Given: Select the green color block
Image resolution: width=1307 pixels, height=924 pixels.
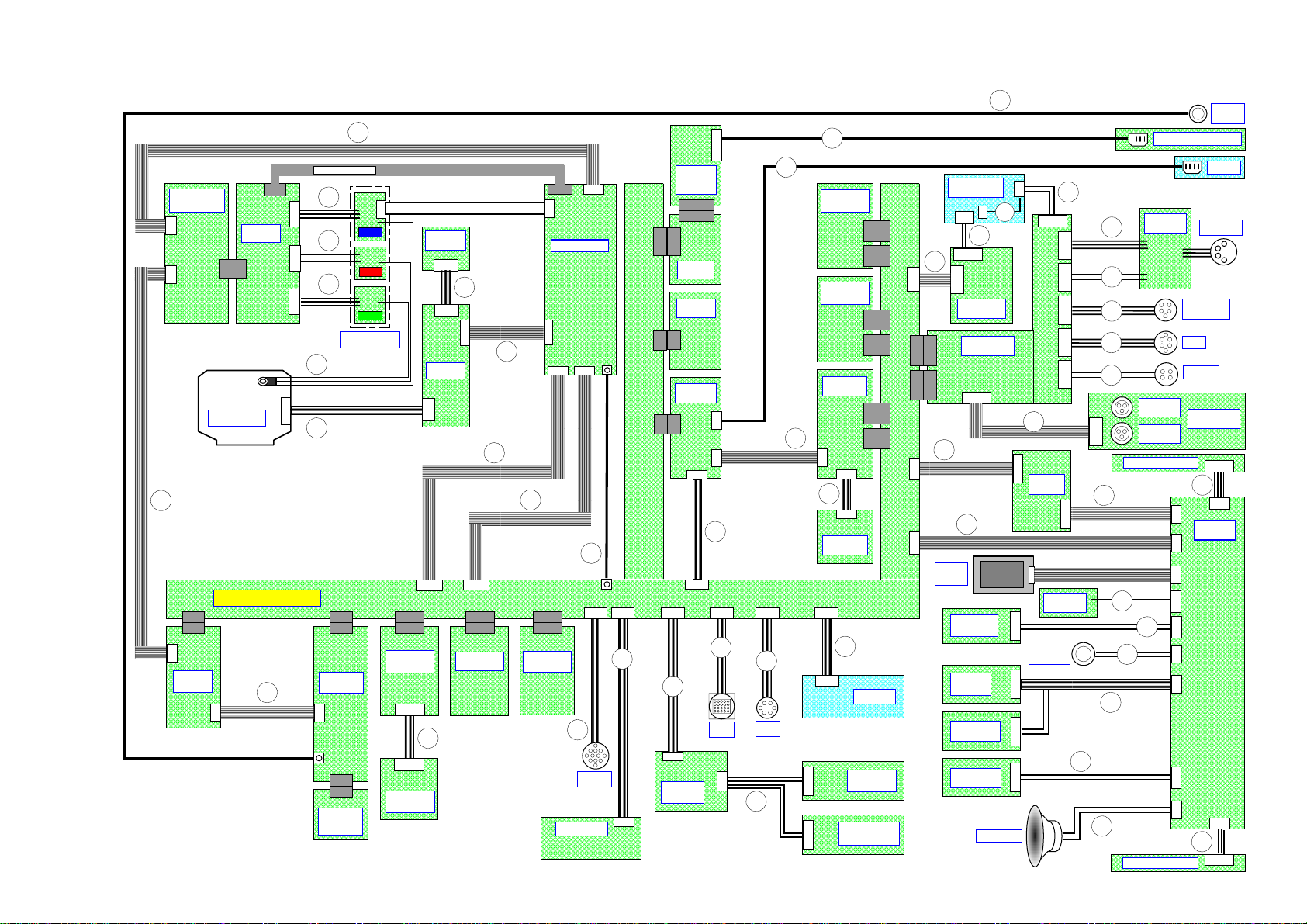Looking at the screenshot, I should tap(370, 315).
